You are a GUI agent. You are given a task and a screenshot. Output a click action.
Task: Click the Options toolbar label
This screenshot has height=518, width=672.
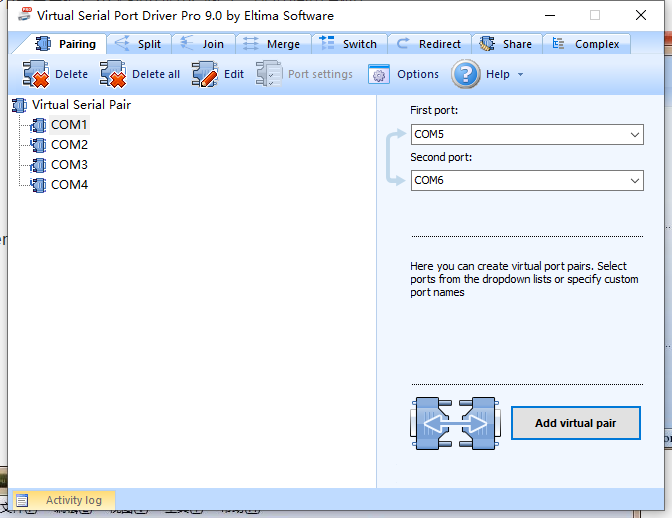tap(418, 74)
